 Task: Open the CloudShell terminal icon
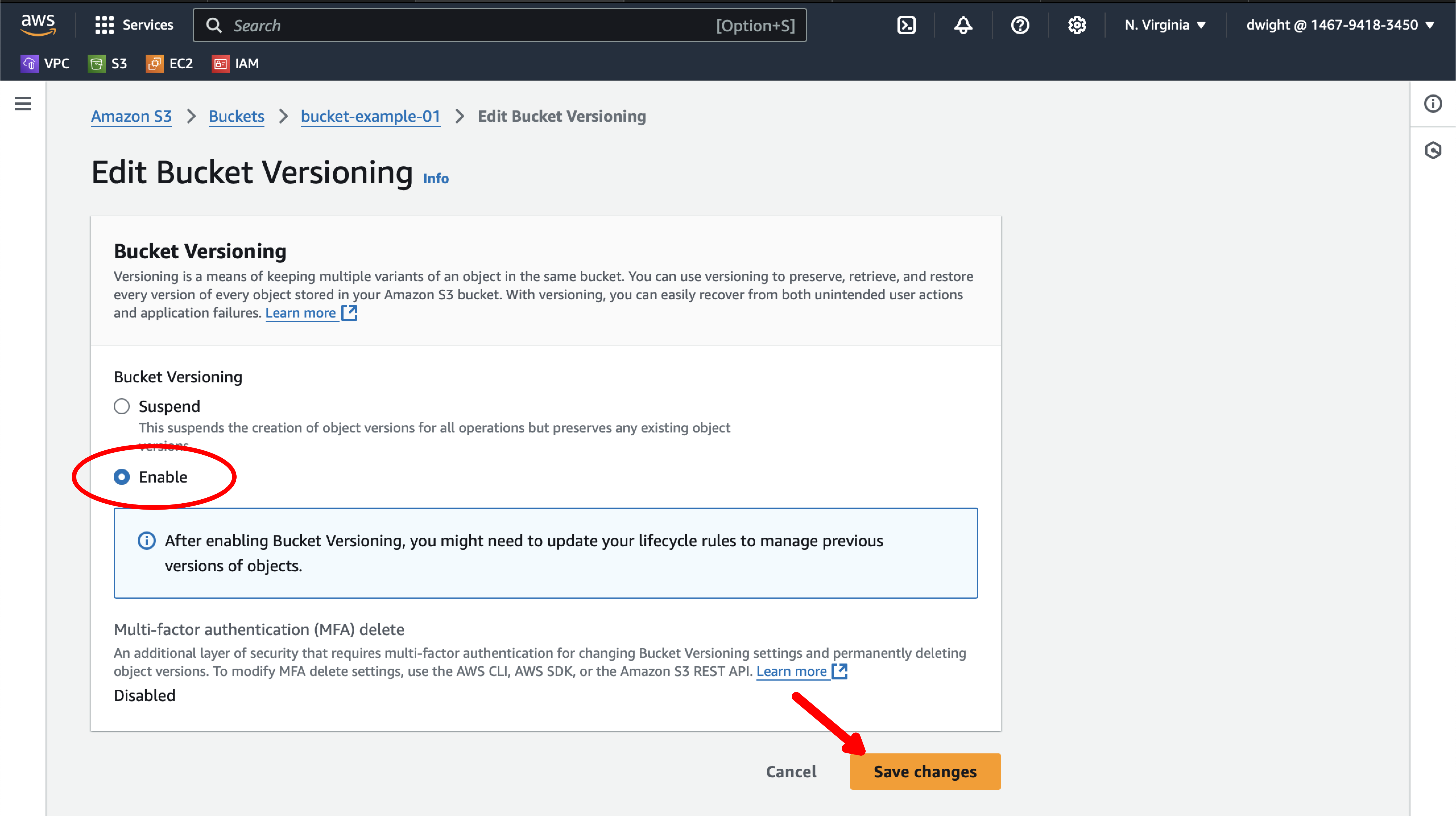click(x=906, y=25)
